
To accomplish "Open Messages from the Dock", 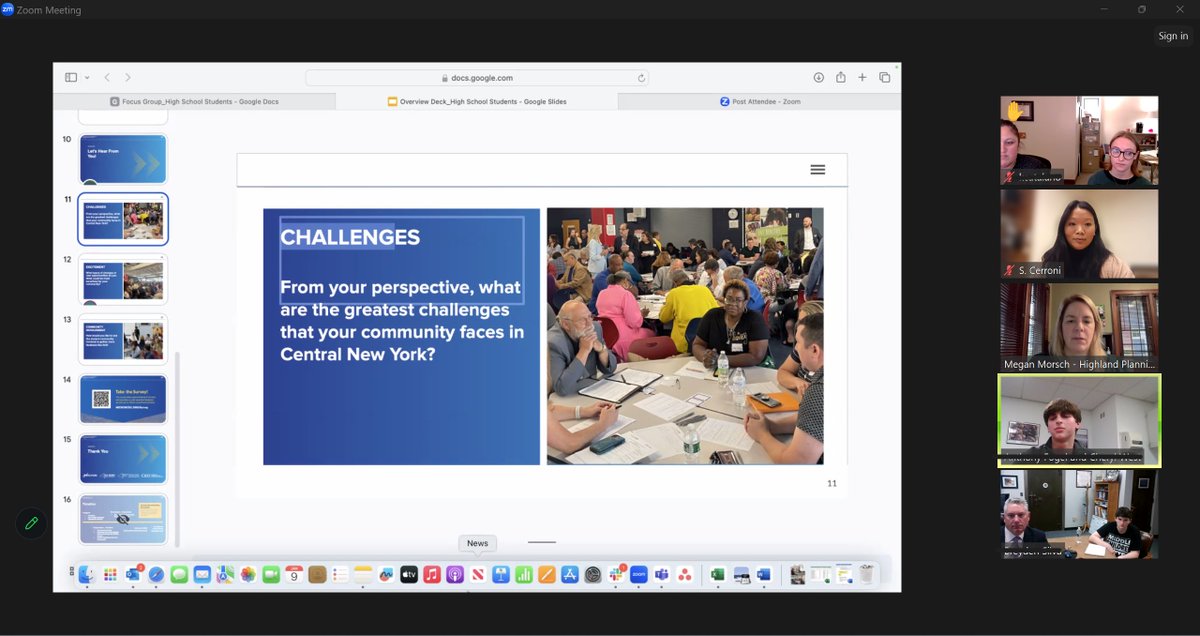I will [179, 574].
